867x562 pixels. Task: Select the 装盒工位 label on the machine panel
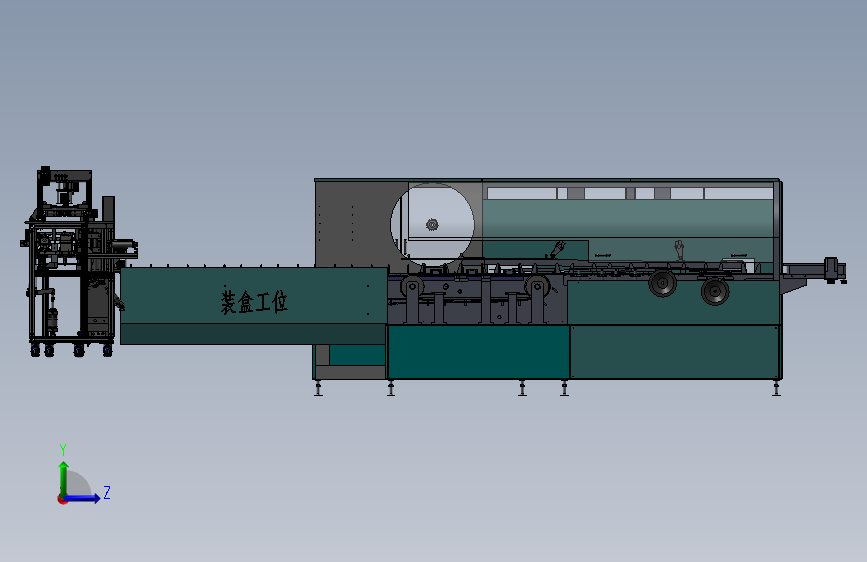[254, 301]
